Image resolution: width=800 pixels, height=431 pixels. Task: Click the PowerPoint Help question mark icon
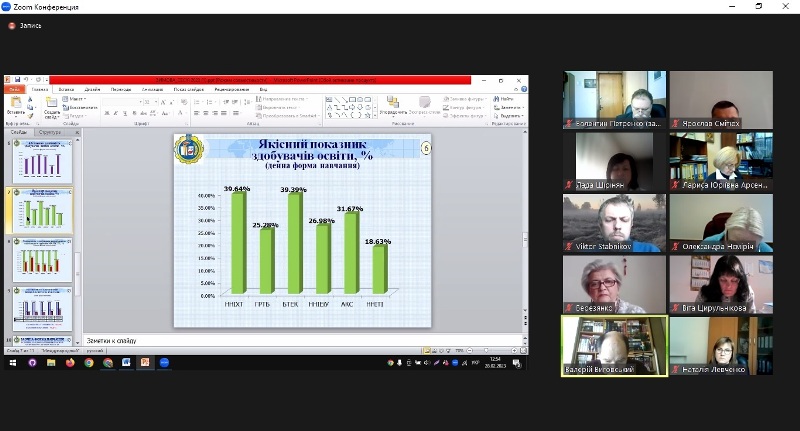523,89
